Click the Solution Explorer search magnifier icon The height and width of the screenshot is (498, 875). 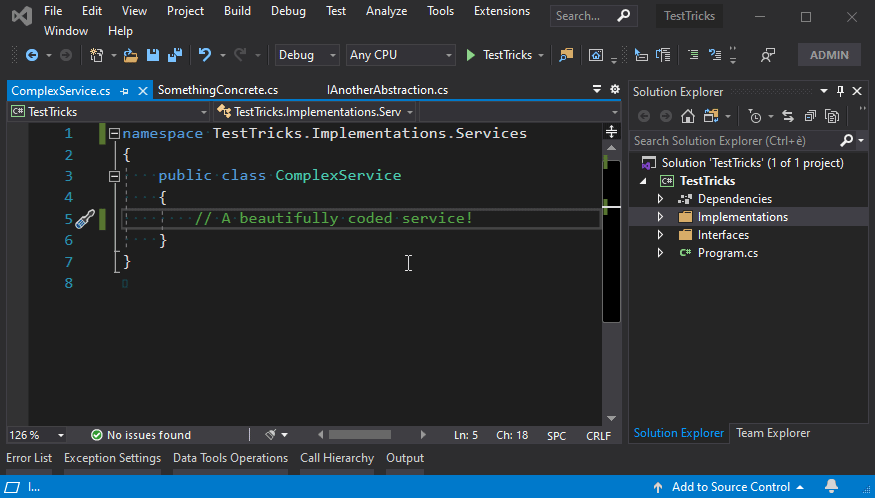point(847,141)
